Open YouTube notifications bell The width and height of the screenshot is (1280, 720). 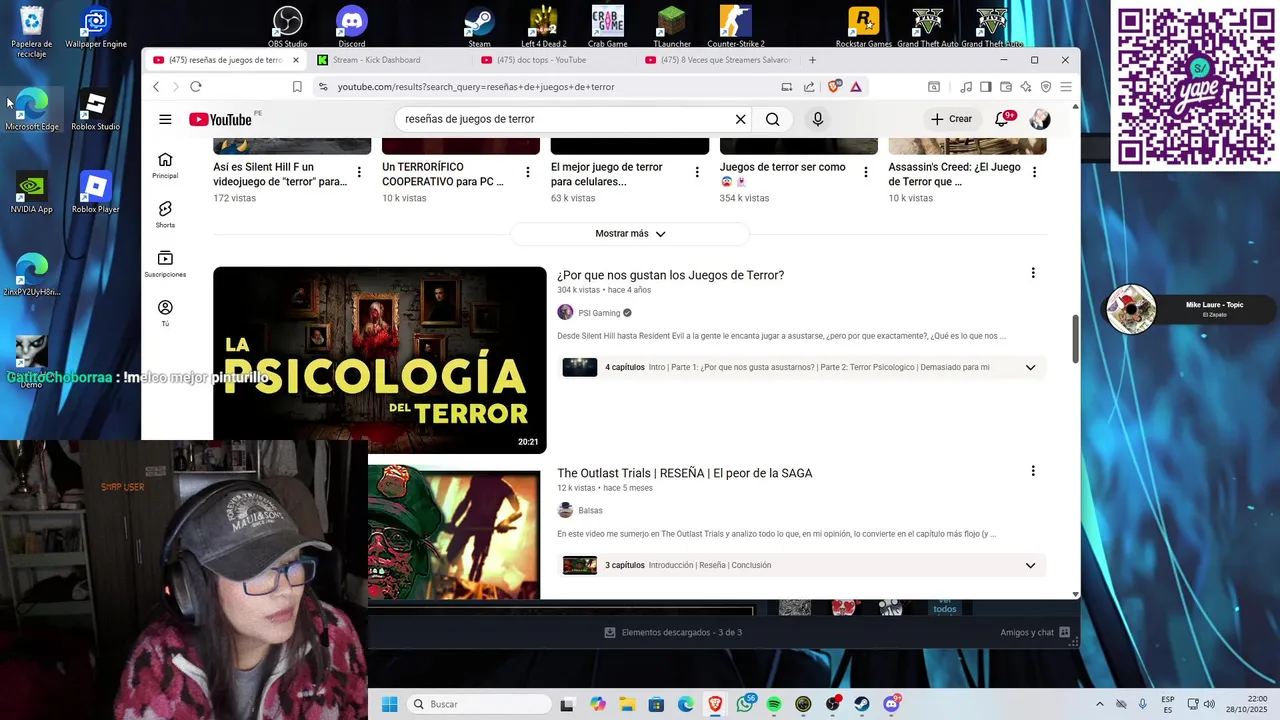1002,119
